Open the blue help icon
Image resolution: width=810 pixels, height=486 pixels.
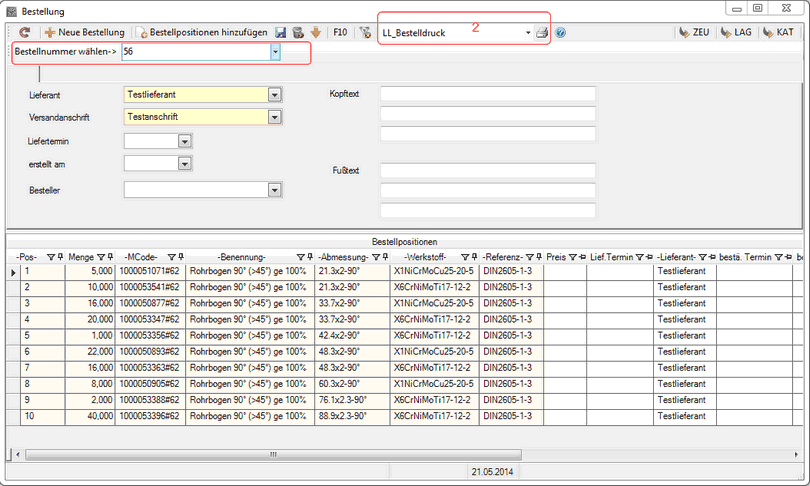pyautogui.click(x=560, y=32)
